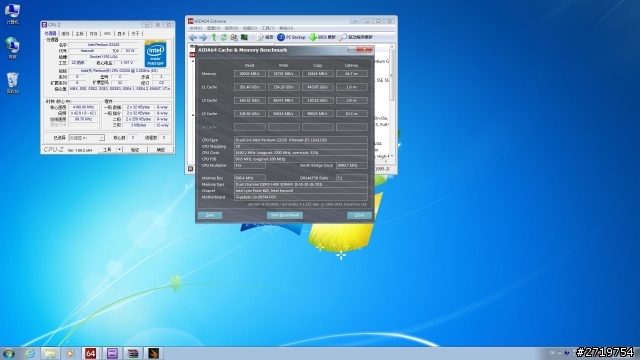Image resolution: width=640 pixels, height=360 pixels.
Task: Click the Memory Type field in benchmark dialog
Action: [301, 184]
